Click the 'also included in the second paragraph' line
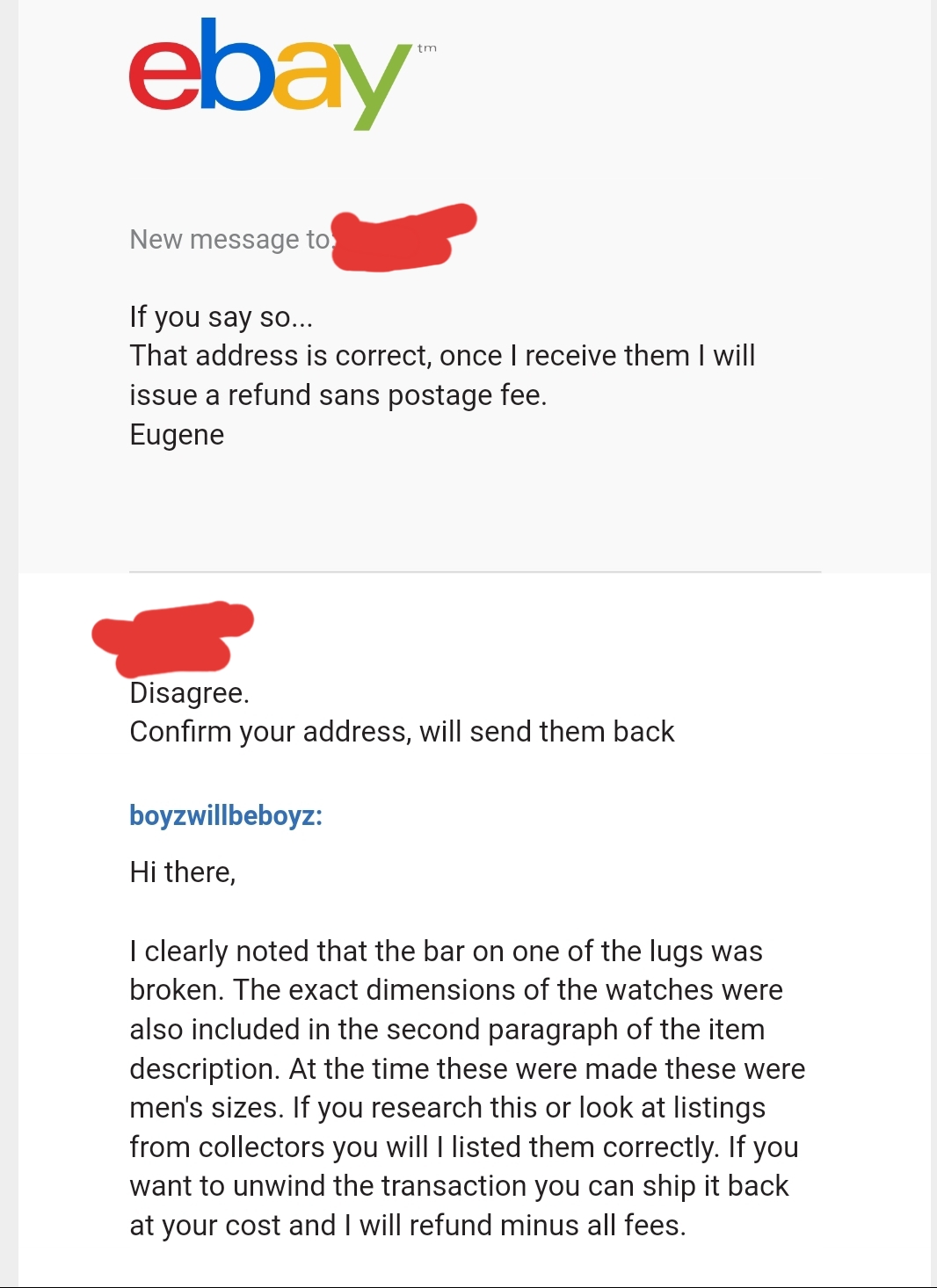937x1288 pixels. click(447, 1030)
